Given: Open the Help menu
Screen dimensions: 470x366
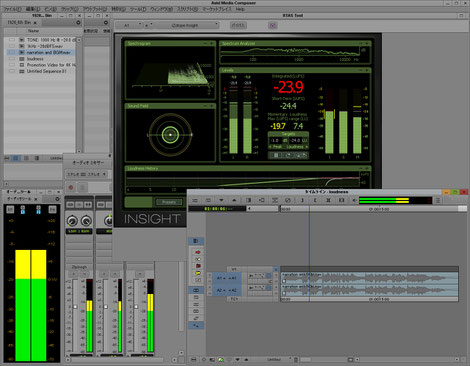Looking at the screenshot, I should (240, 9).
